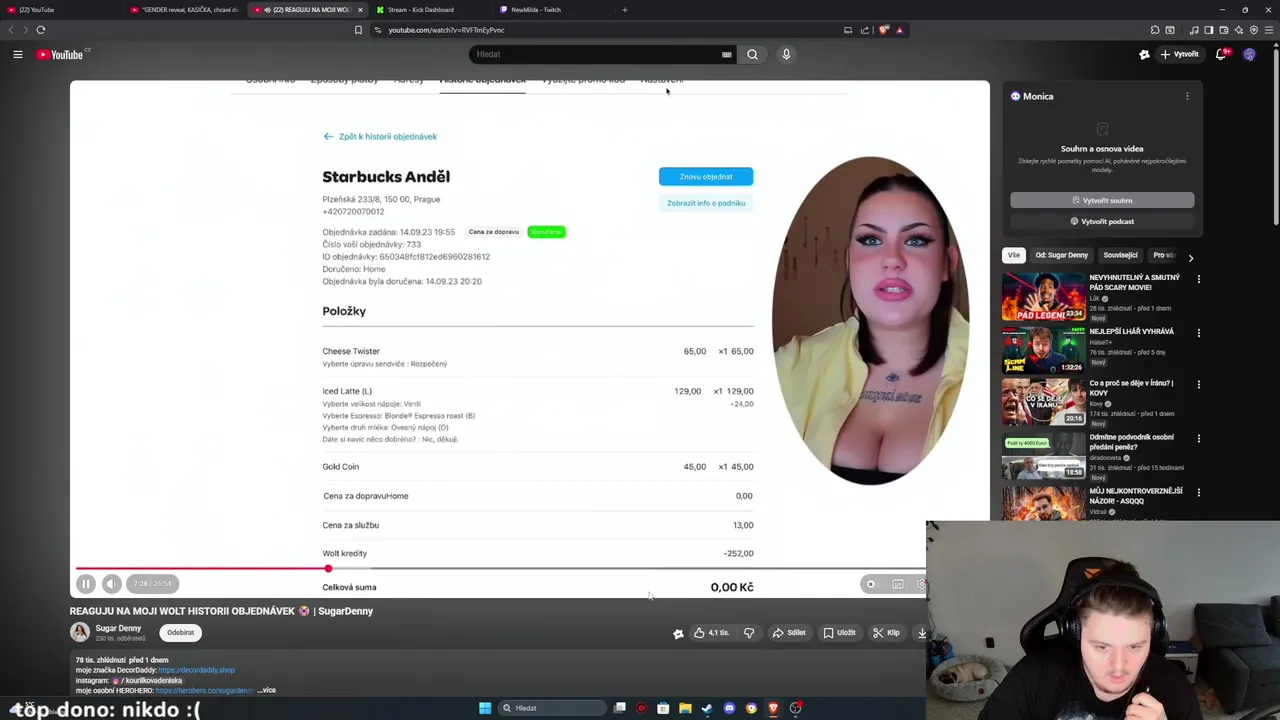The height and width of the screenshot is (720, 1280).
Task: Click the Vytvořit podcast button
Action: tap(1102, 221)
